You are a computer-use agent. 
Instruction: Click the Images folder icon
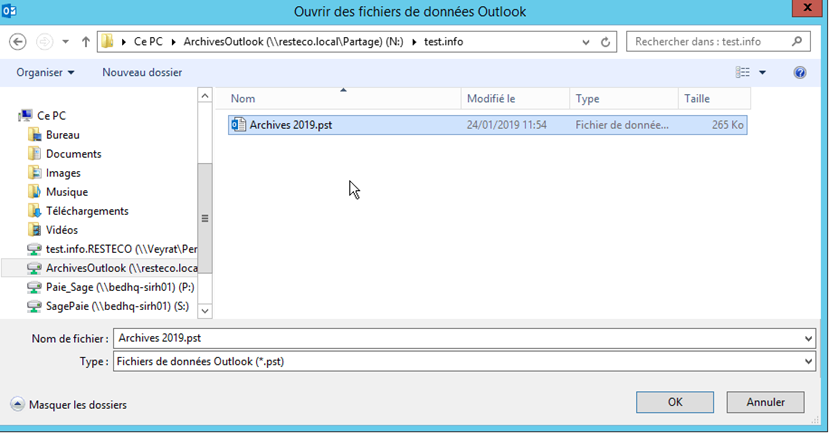(x=34, y=173)
